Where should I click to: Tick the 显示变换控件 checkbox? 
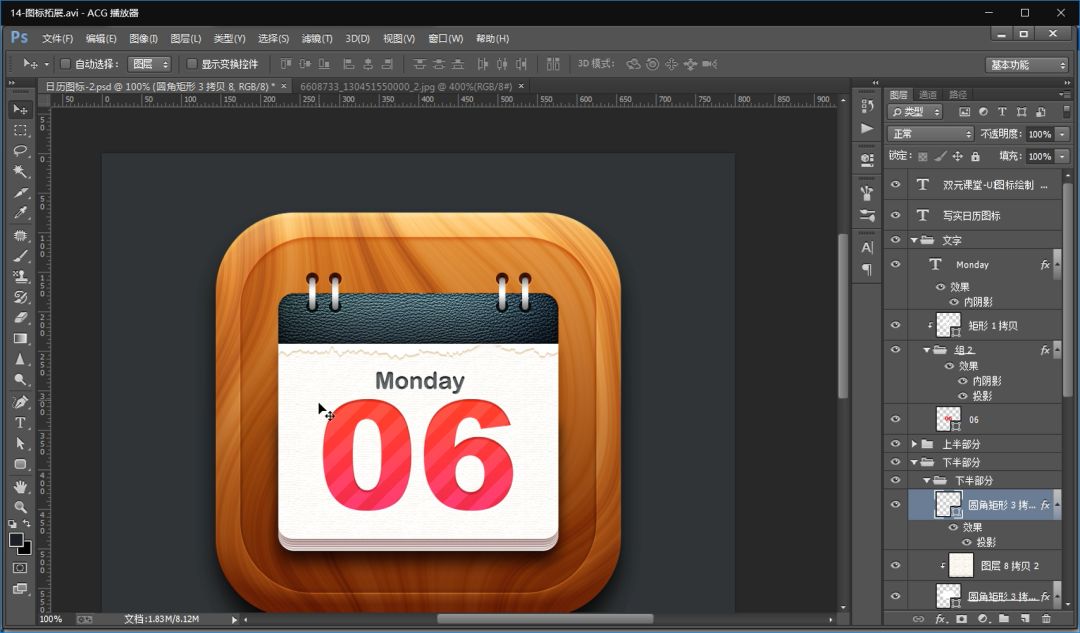[x=192, y=64]
